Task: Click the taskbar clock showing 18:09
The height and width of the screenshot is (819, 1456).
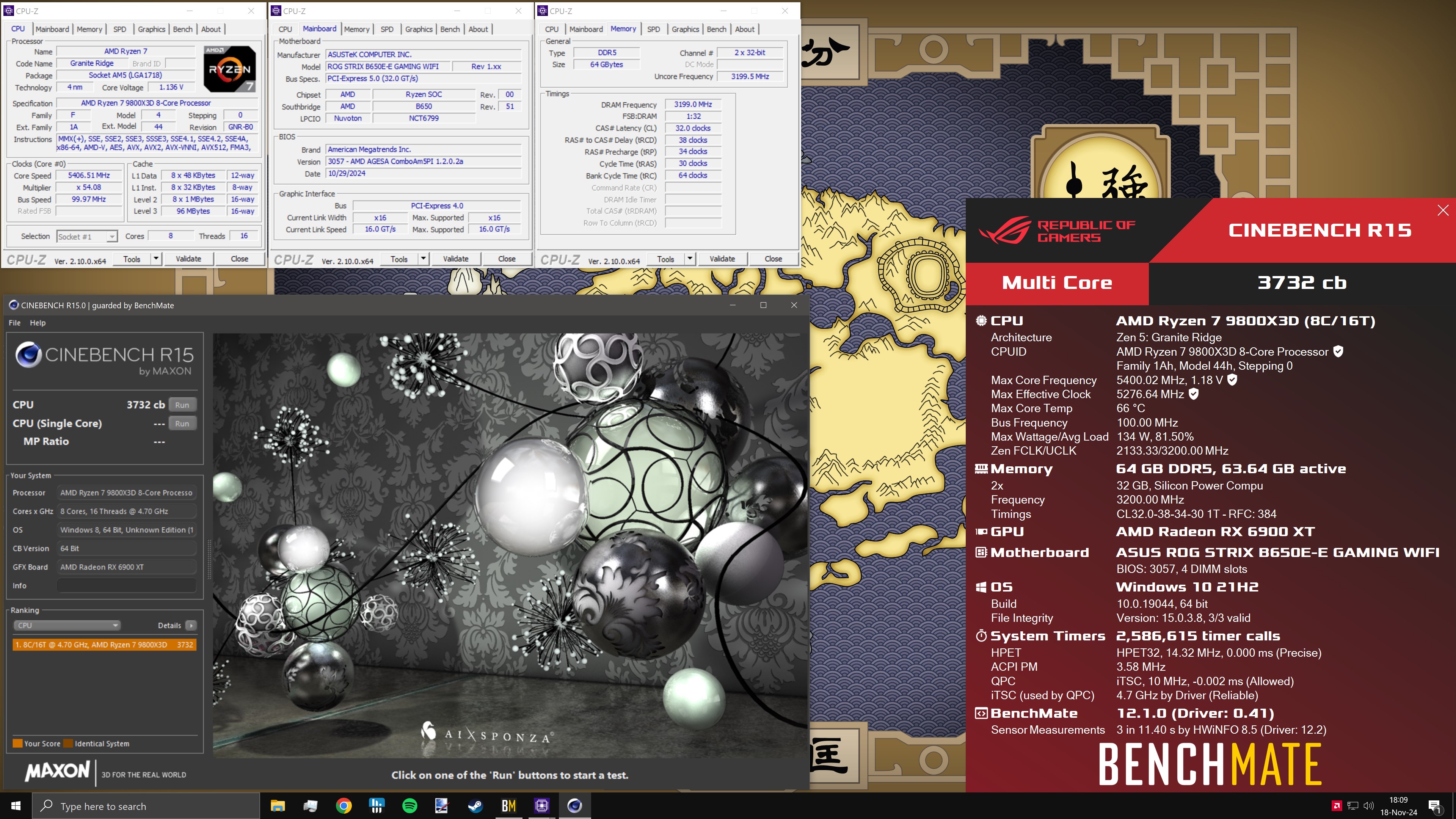Action: 1398,806
